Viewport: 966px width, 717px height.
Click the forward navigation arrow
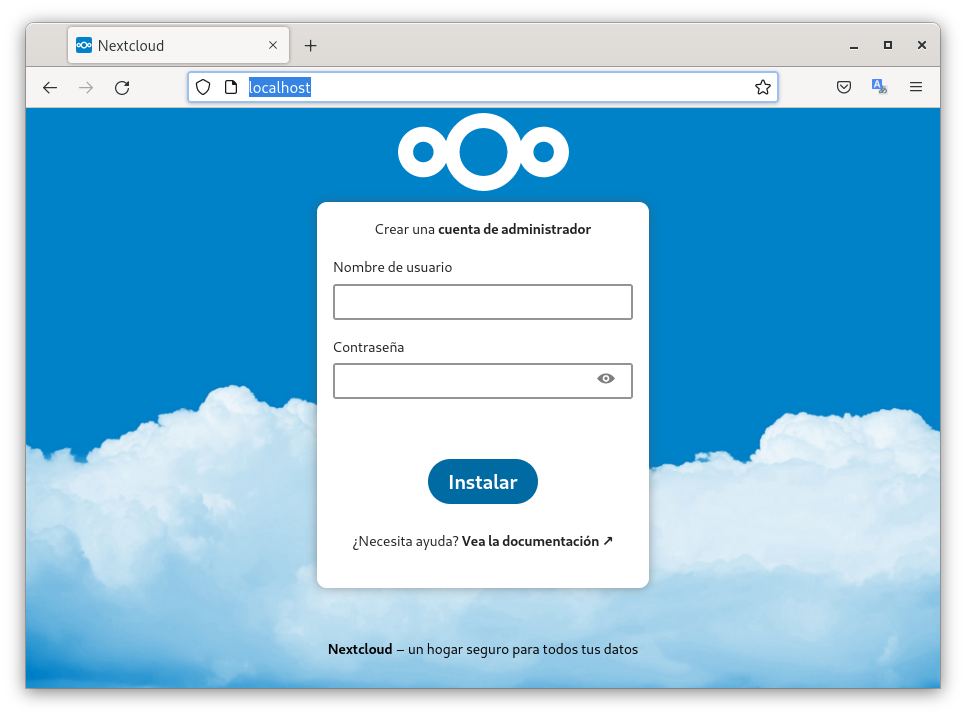click(x=86, y=88)
